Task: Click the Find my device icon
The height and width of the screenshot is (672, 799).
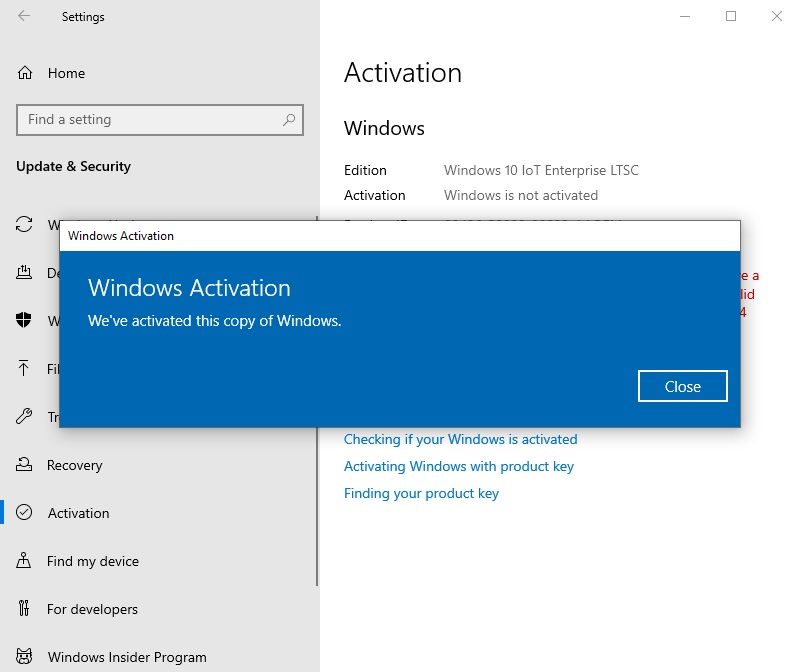Action: point(25,561)
